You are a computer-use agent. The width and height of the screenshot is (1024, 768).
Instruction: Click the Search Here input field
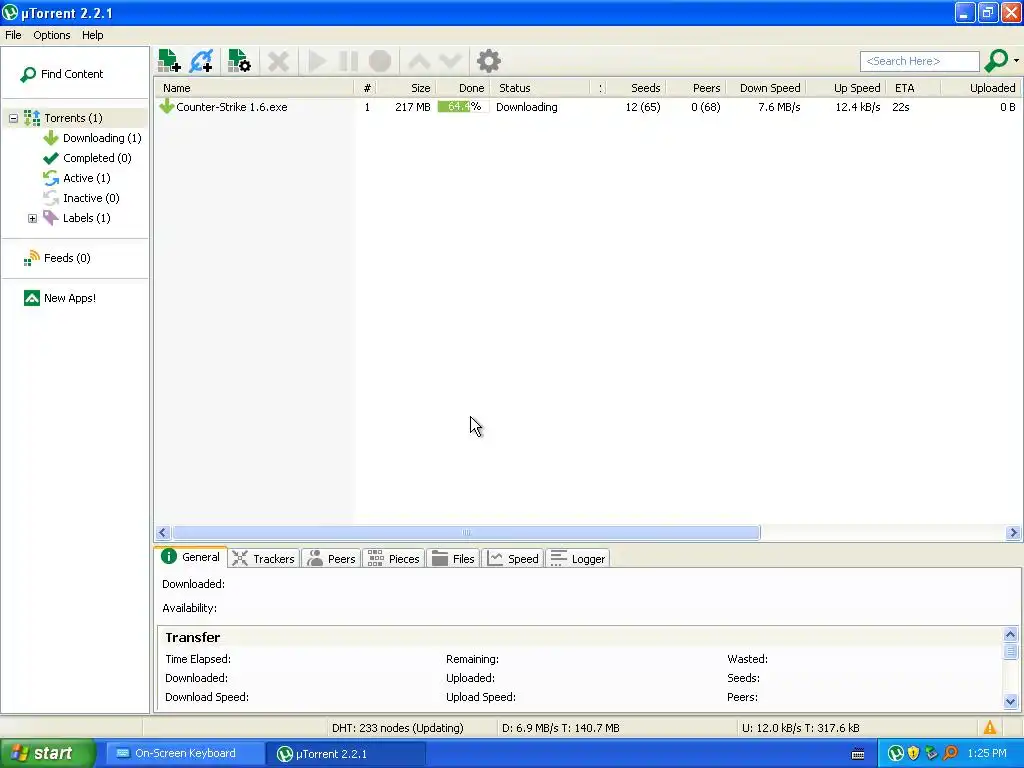click(x=920, y=61)
